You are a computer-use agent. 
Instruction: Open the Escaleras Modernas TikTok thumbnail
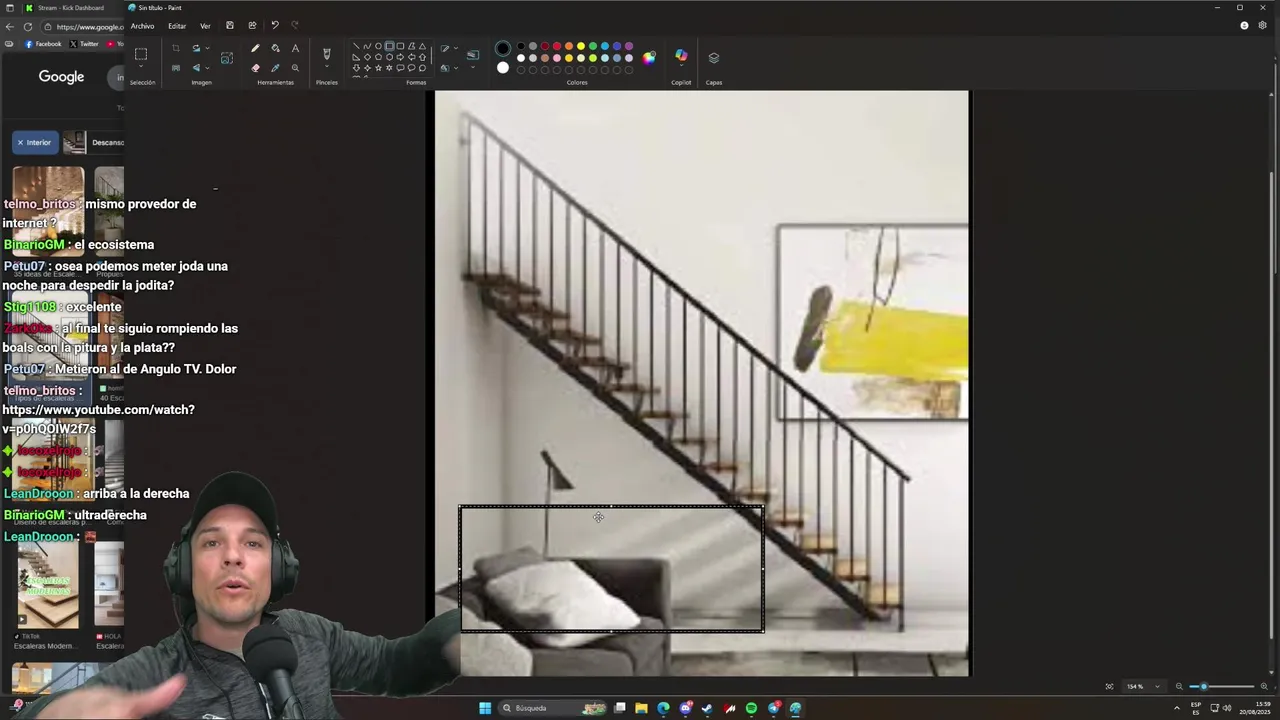[x=47, y=584]
